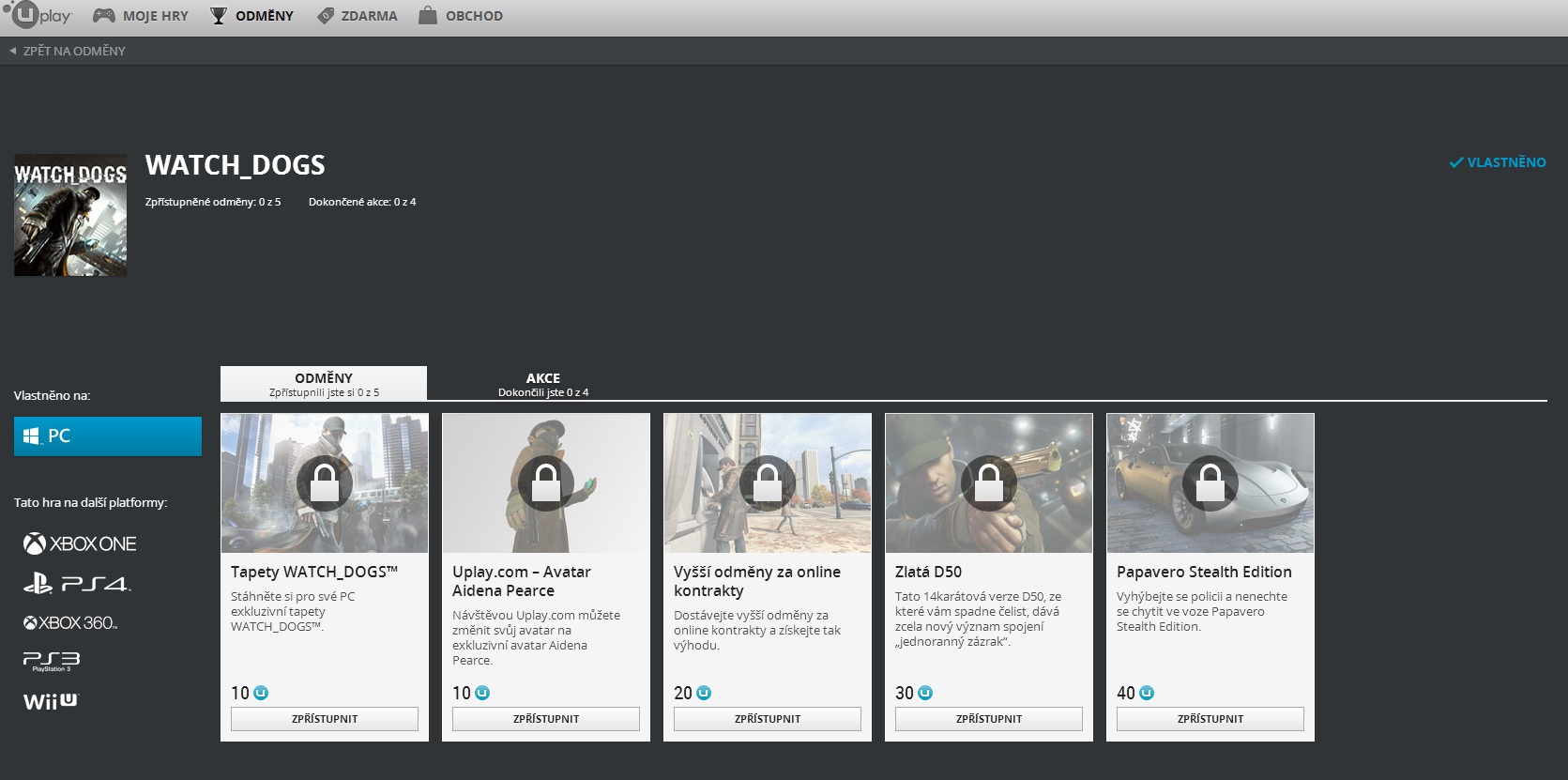
Task: Click the Xbox One platform logo
Action: [x=80, y=543]
